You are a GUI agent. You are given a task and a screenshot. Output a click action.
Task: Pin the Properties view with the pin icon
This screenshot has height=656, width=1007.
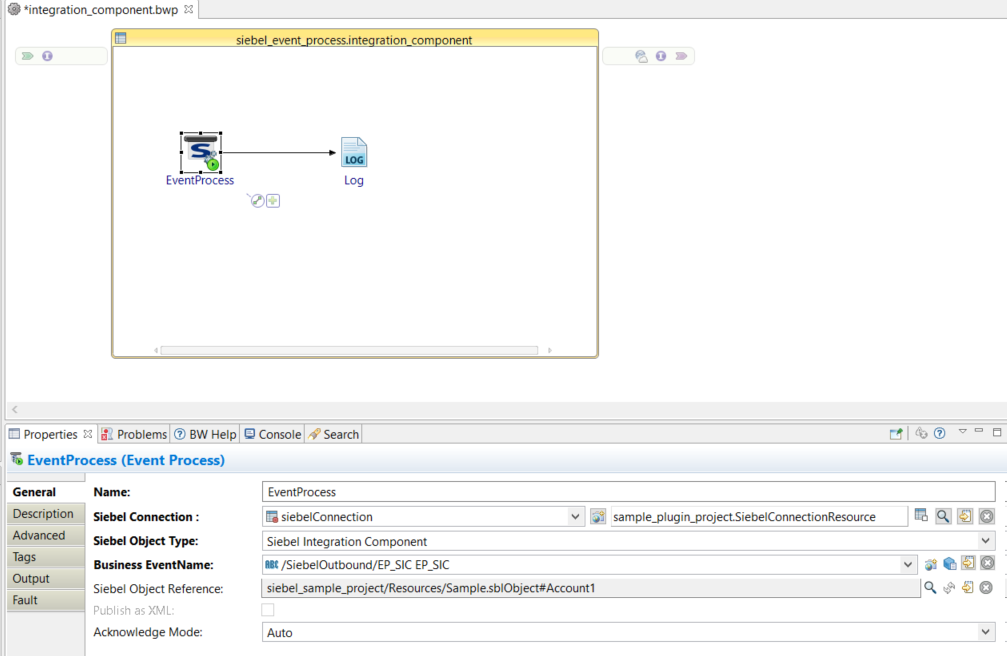point(896,434)
